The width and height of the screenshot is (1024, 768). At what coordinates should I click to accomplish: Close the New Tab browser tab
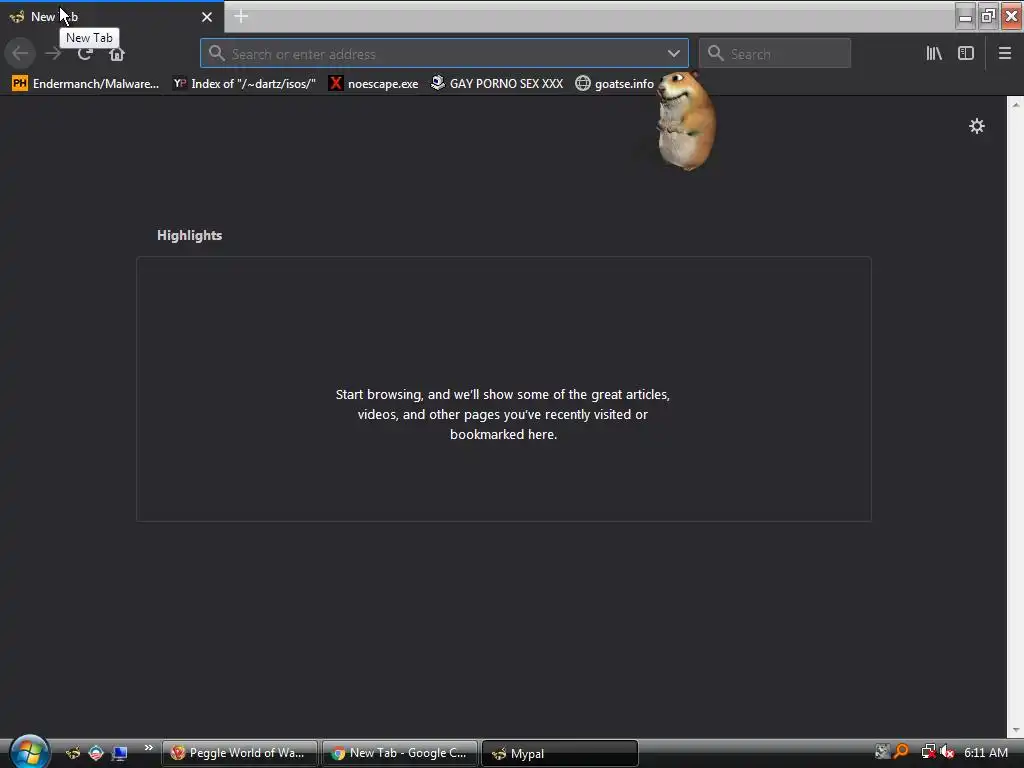207,17
